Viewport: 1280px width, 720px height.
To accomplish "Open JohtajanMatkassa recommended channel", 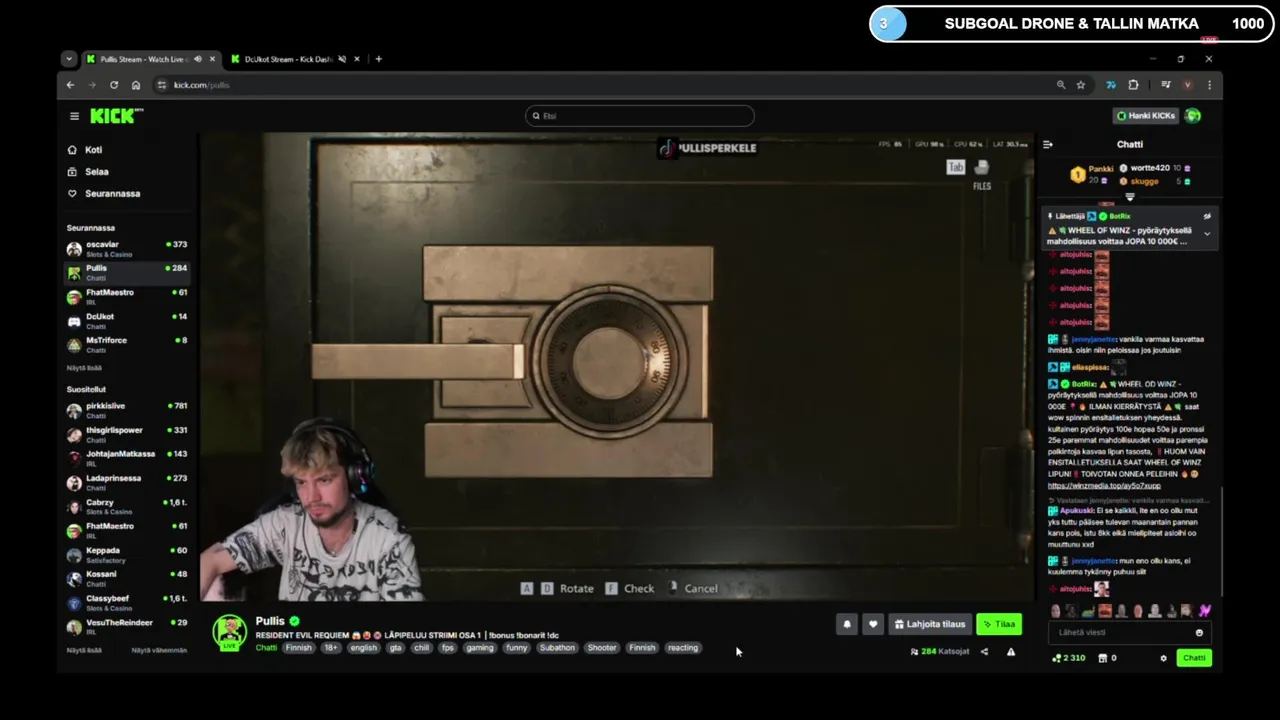I will (127, 458).
